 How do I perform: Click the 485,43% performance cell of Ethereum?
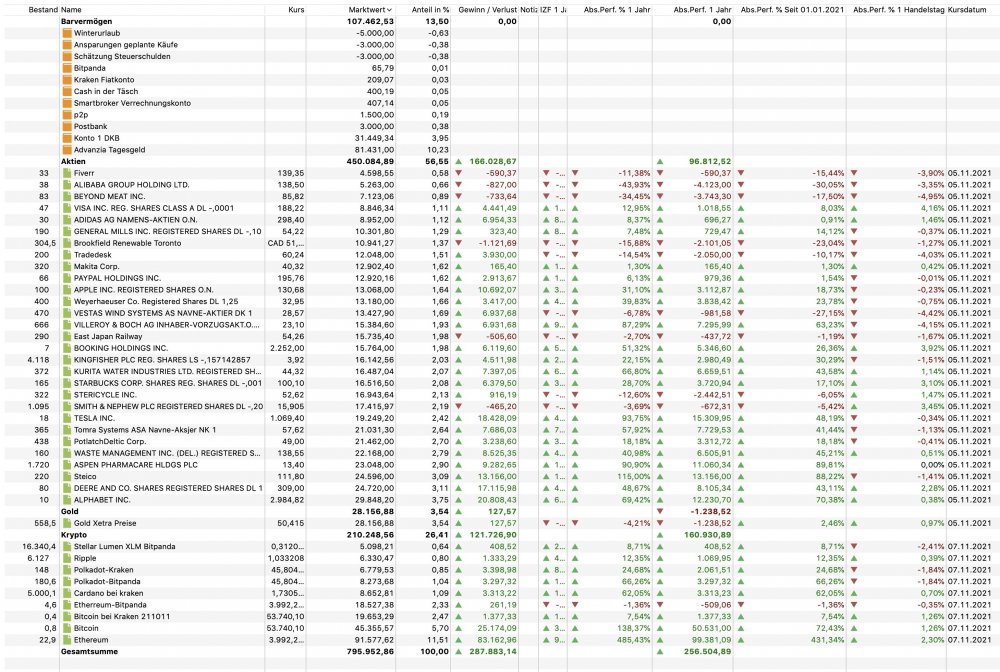pos(633,639)
